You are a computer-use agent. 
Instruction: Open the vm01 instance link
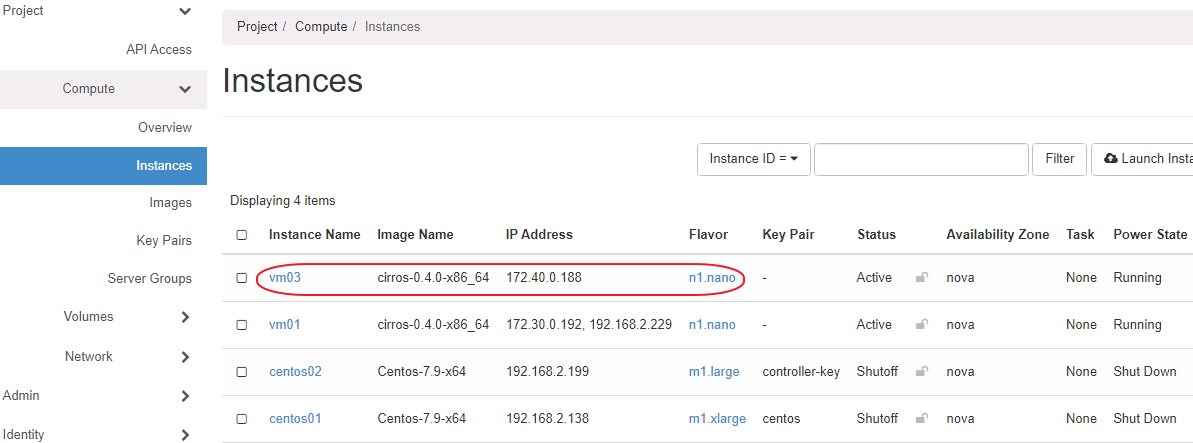point(284,325)
